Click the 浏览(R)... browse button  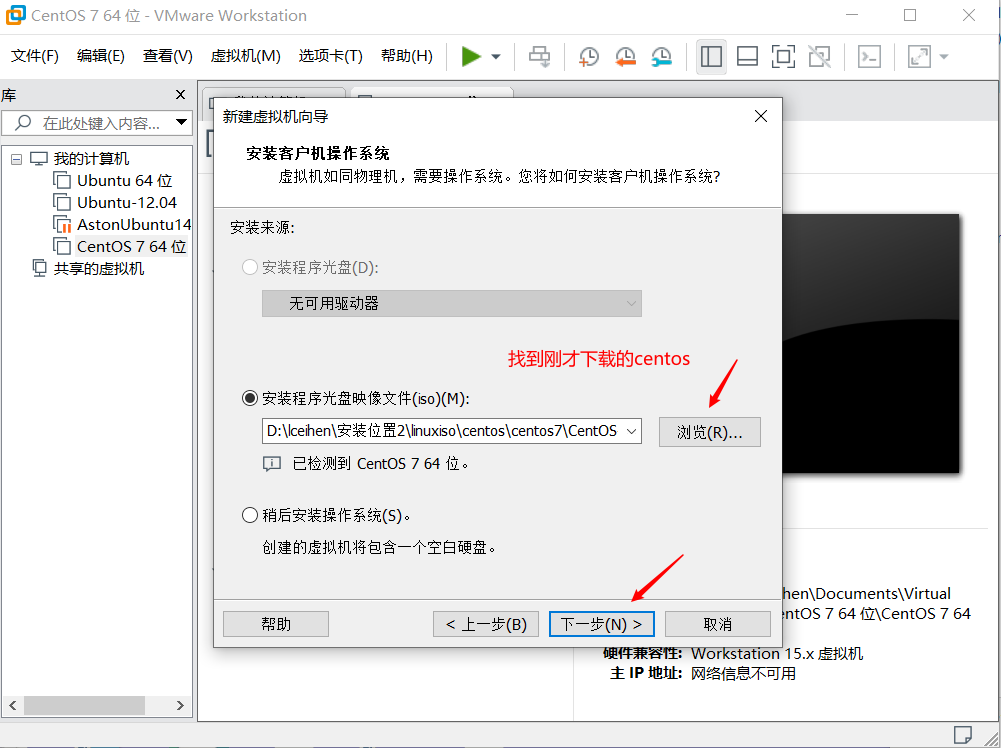(709, 432)
